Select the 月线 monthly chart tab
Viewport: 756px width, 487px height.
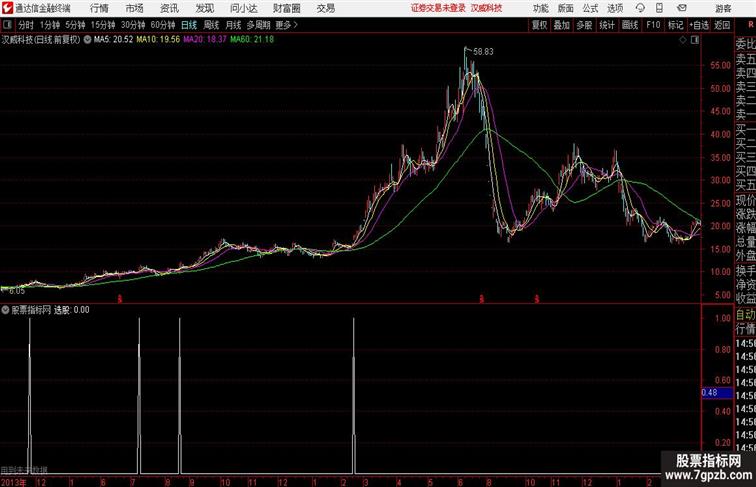[x=233, y=25]
